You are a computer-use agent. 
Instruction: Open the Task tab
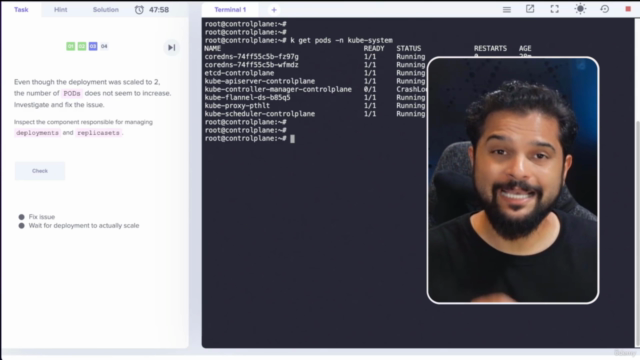point(21,9)
